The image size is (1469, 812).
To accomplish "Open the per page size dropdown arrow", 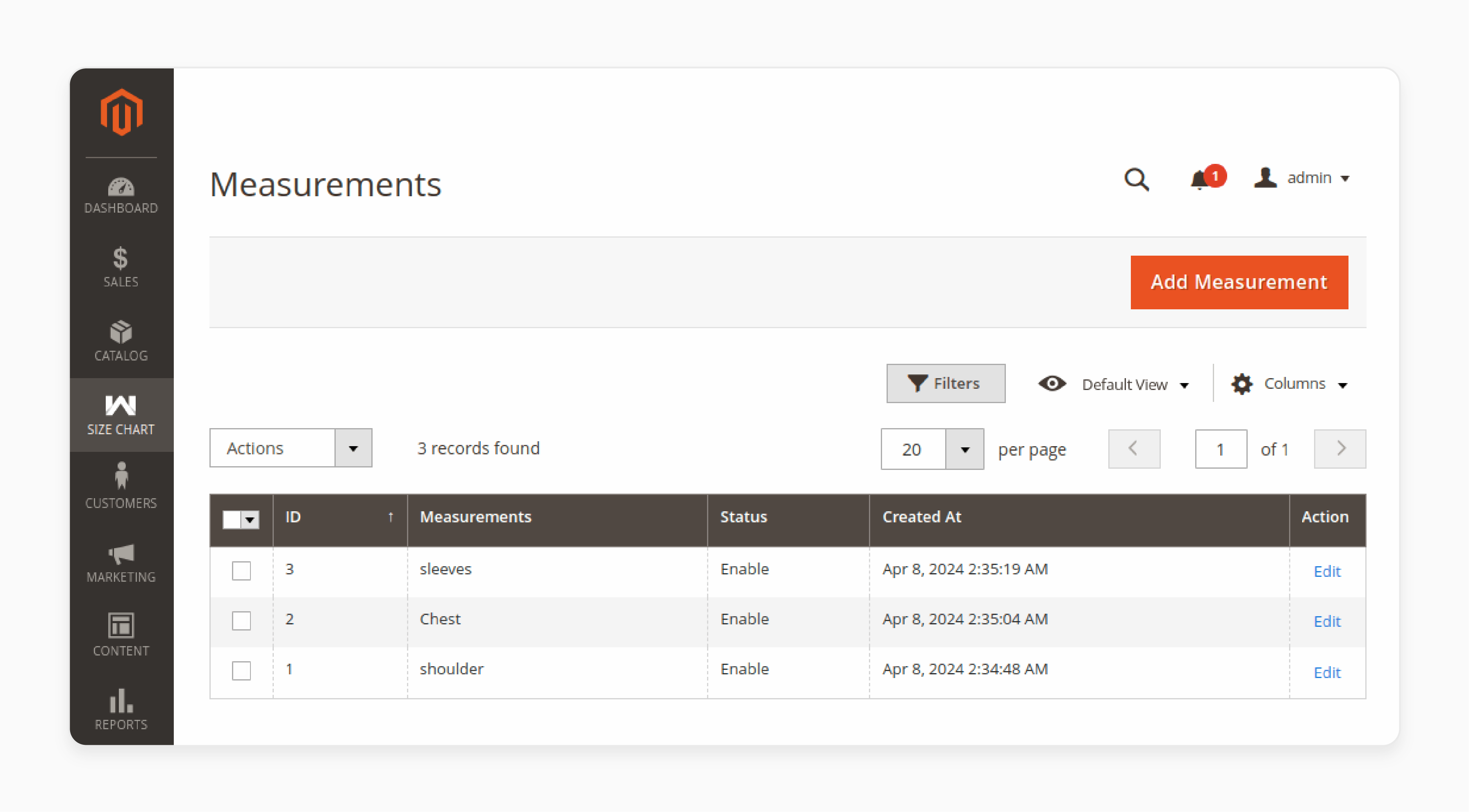I will click(965, 449).
